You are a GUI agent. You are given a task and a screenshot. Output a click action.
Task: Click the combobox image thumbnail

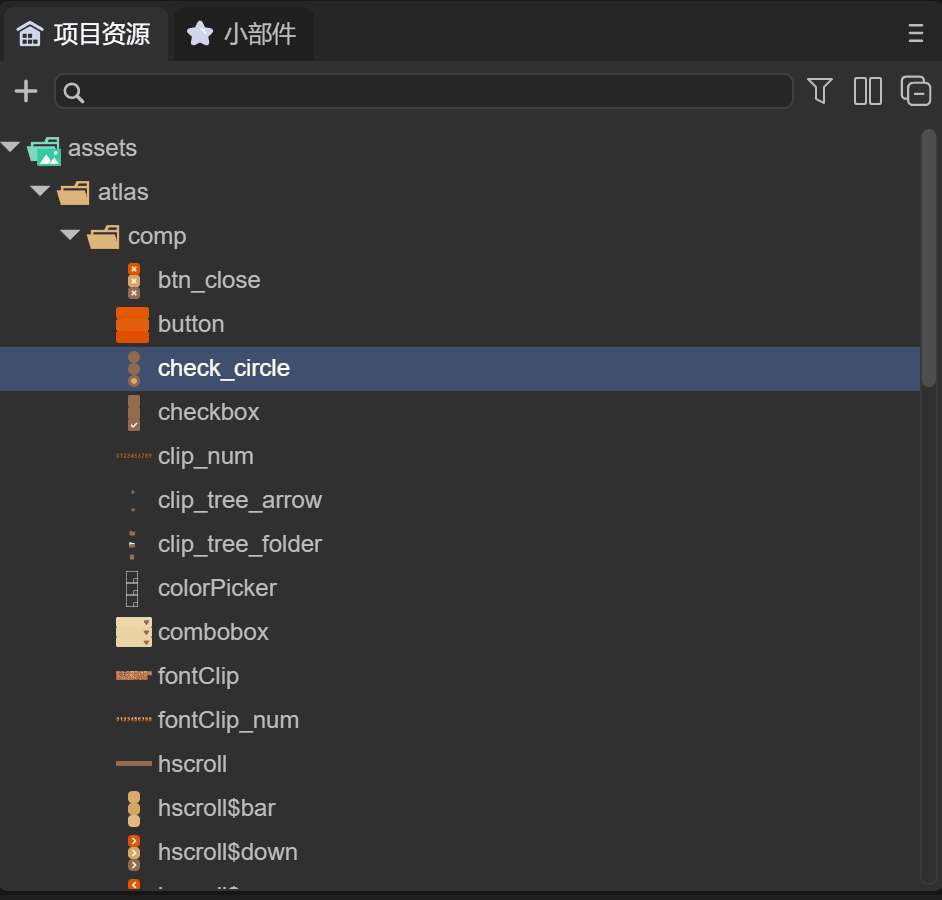coord(133,632)
